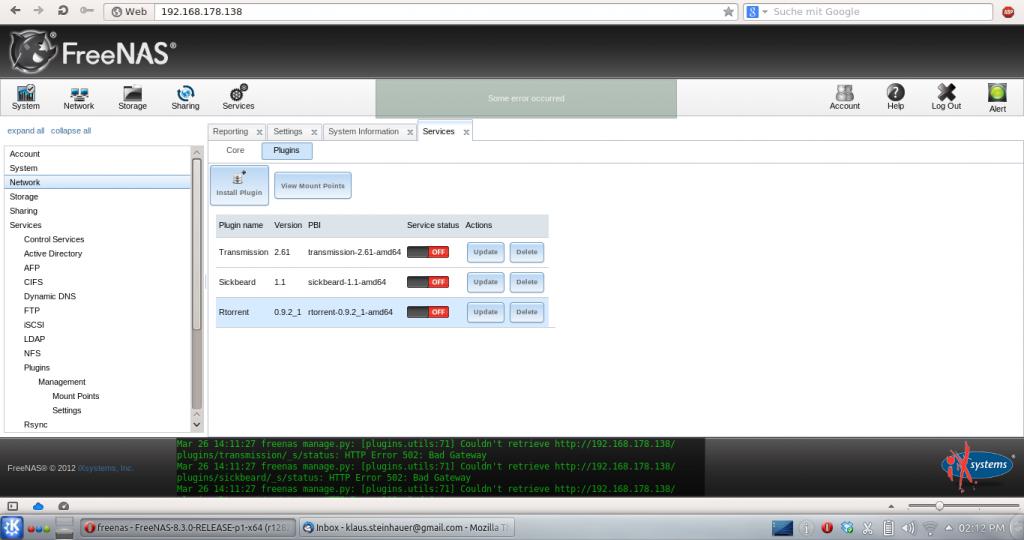
Task: Open Control Services in the tree
Action: pos(54,240)
